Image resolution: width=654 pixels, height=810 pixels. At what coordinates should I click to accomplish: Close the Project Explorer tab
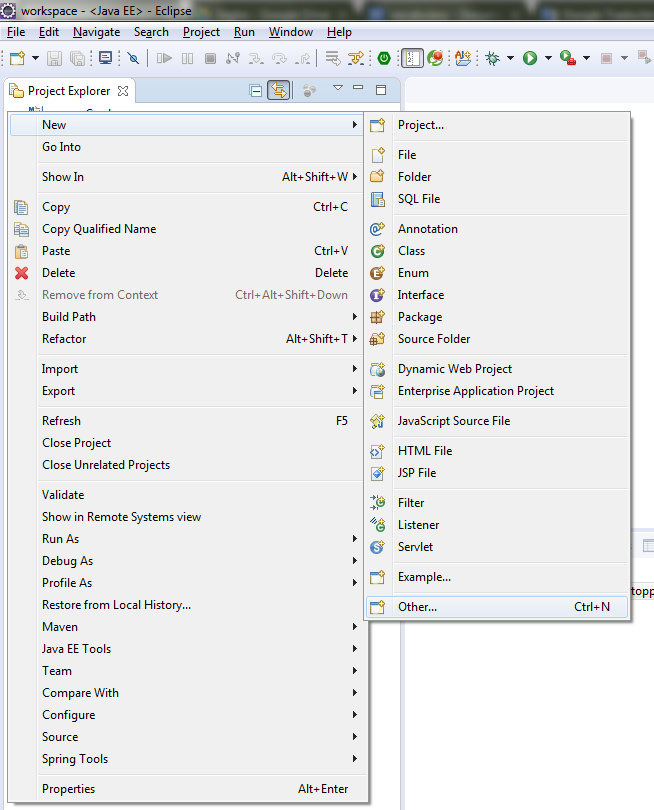(x=123, y=91)
